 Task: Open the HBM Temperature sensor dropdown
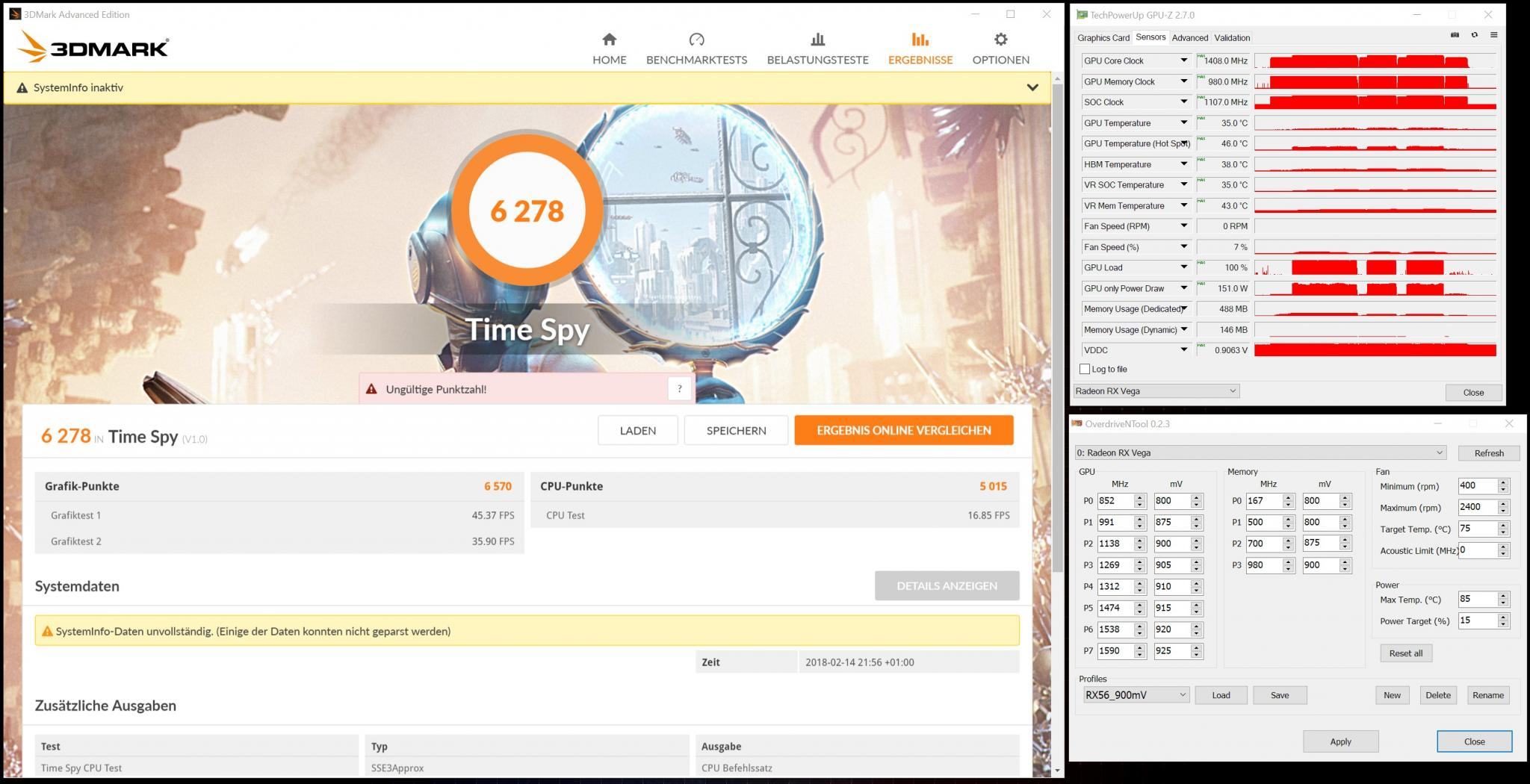1183,164
